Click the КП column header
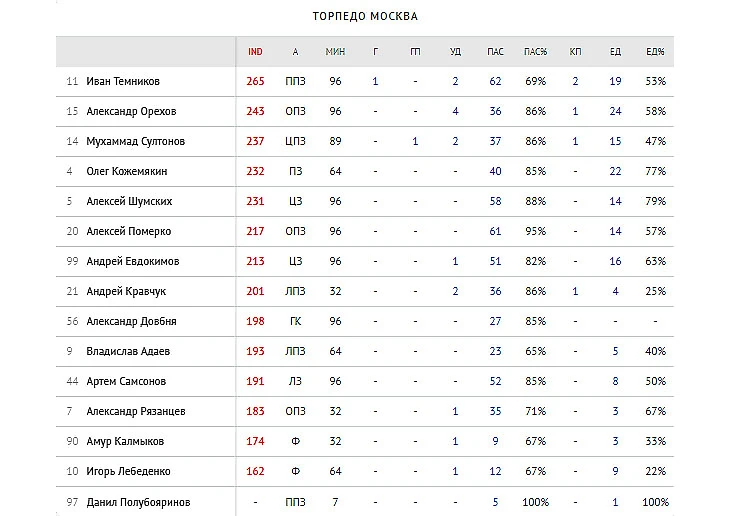This screenshot has height=516, width=730. [x=575, y=52]
